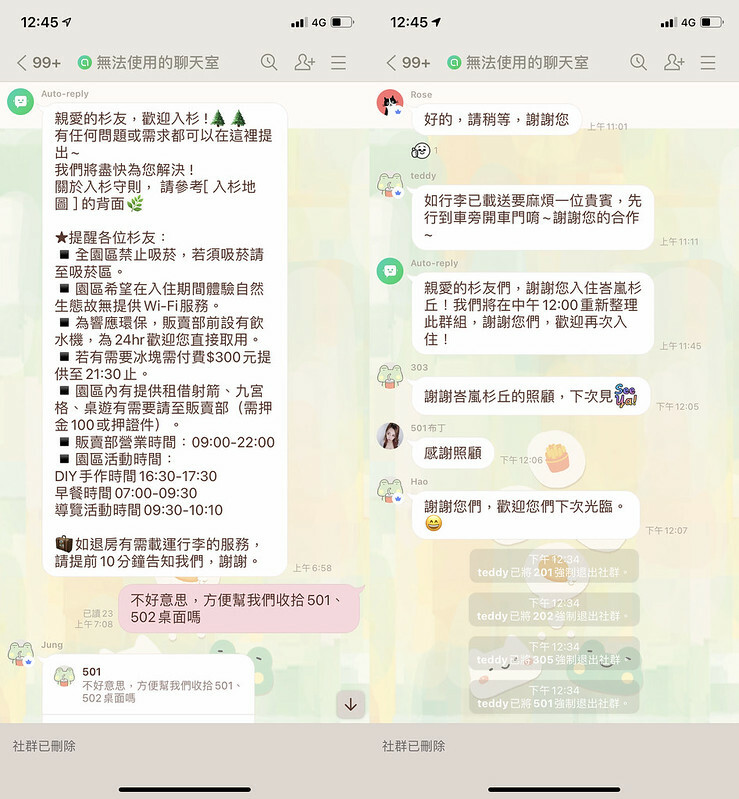
Task: Tap Hao's frog avatar
Action: click(390, 491)
